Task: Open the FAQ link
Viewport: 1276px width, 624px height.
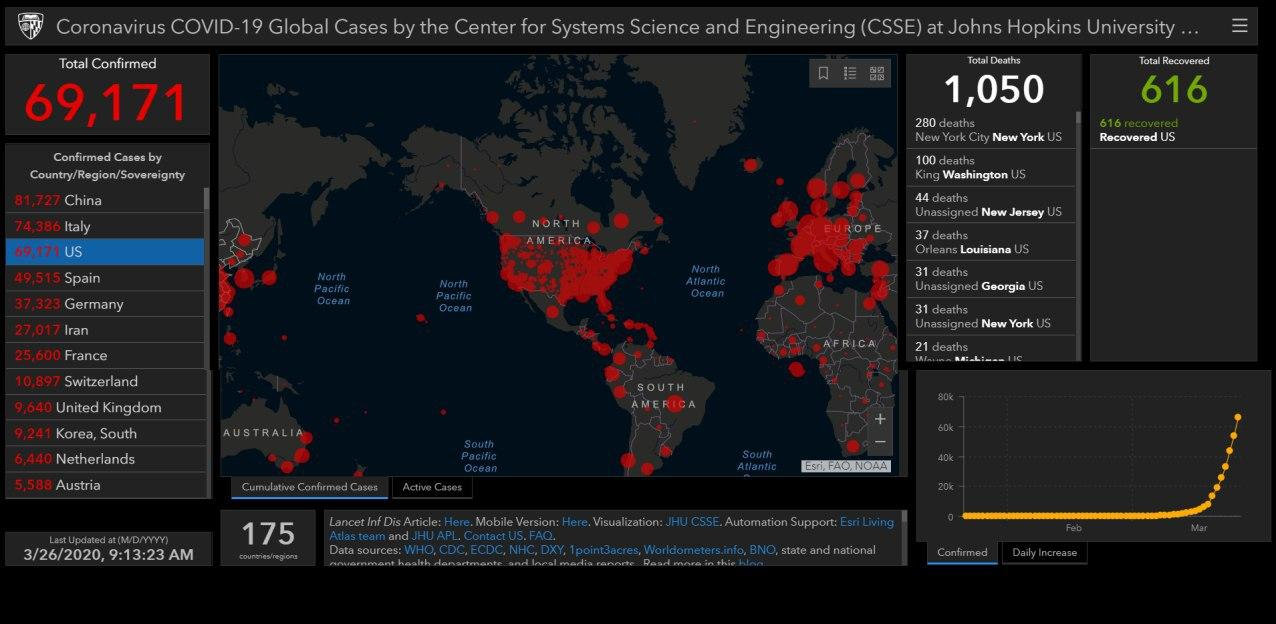Action: pyautogui.click(x=540, y=536)
